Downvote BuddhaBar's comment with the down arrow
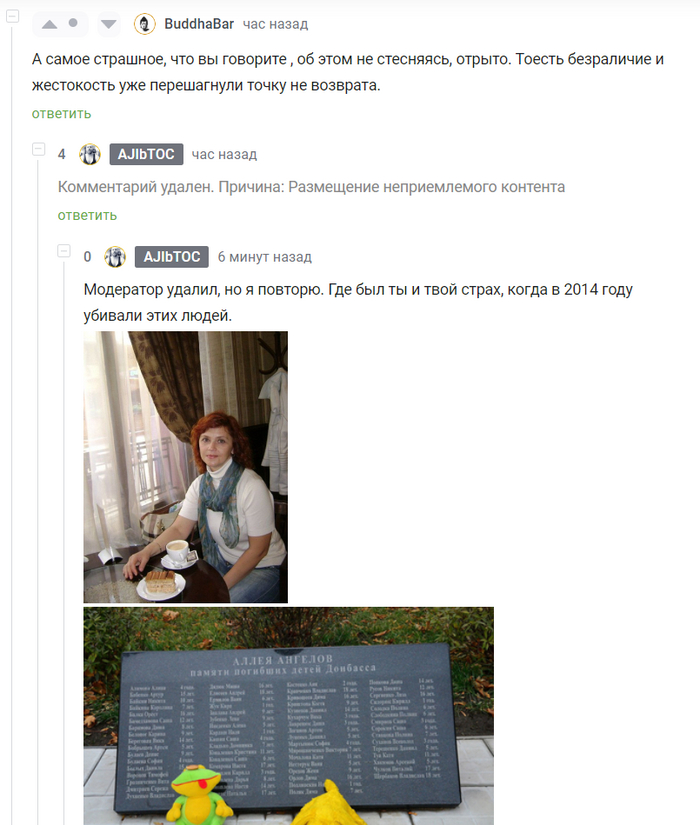The image size is (700, 825). [109, 24]
